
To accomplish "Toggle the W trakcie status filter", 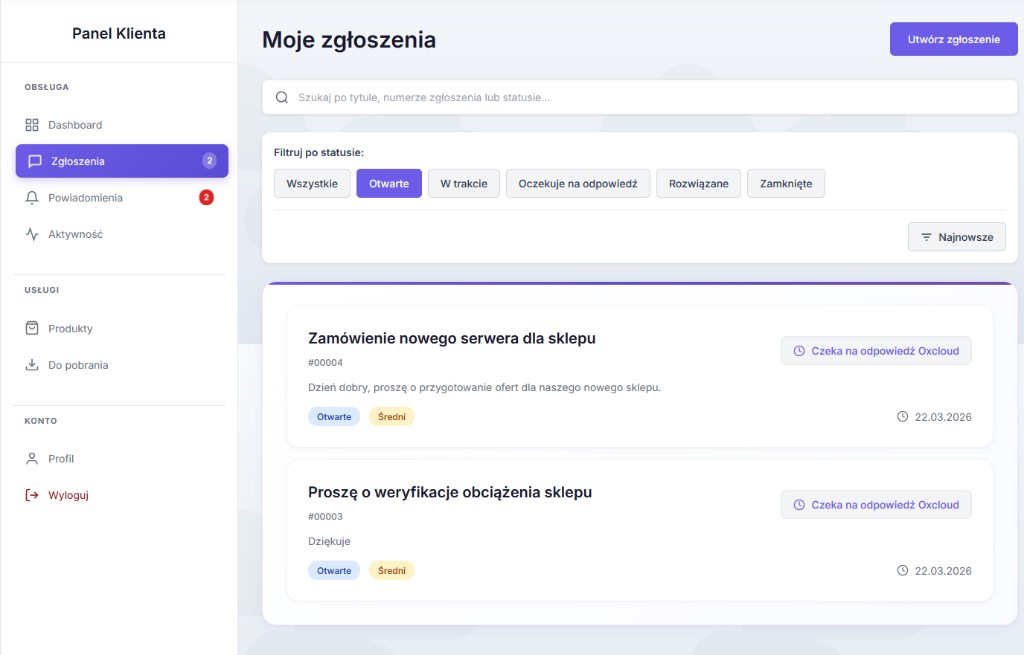I will pyautogui.click(x=463, y=183).
